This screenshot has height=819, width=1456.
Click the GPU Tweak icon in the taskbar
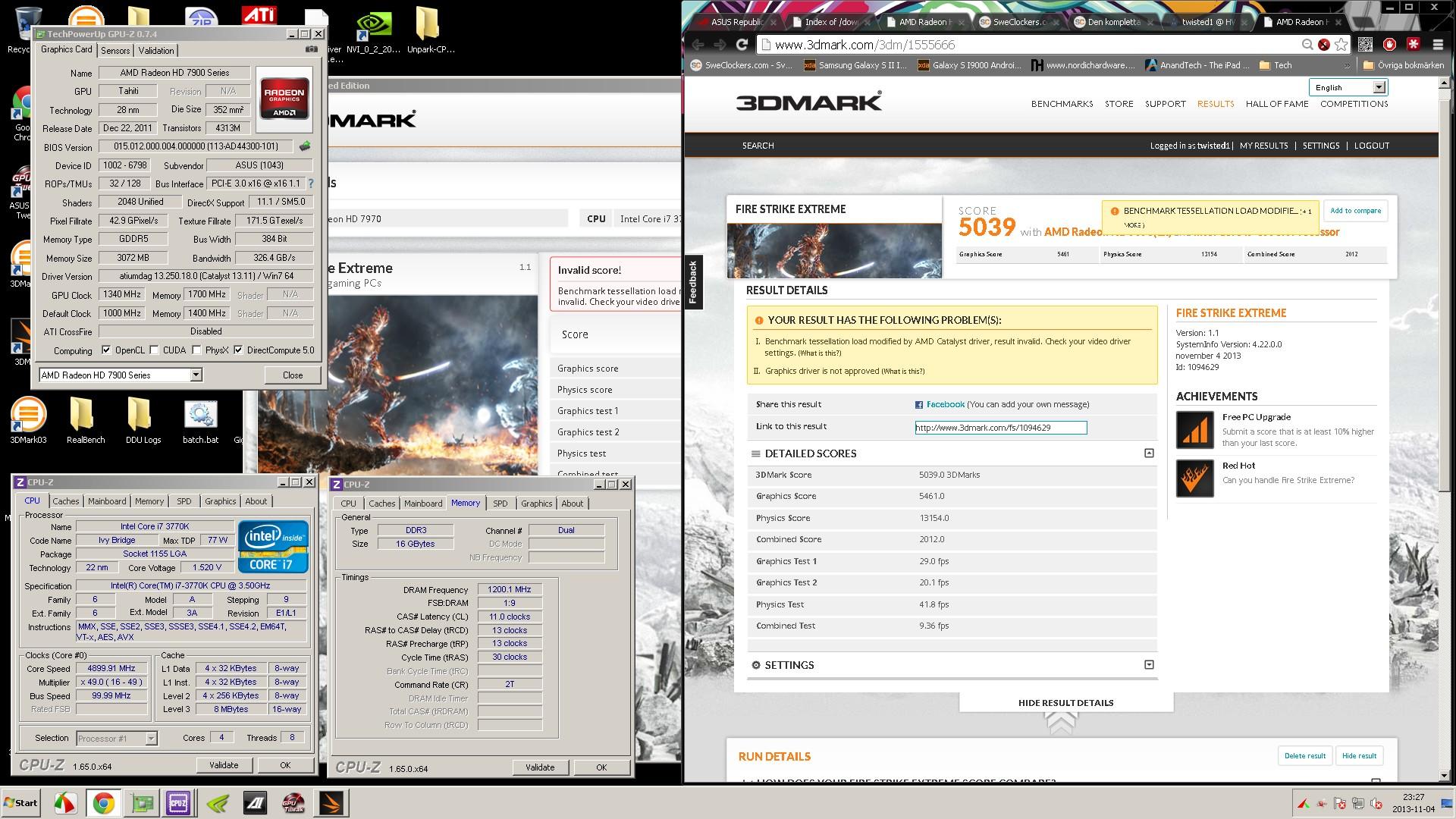pyautogui.click(x=293, y=803)
